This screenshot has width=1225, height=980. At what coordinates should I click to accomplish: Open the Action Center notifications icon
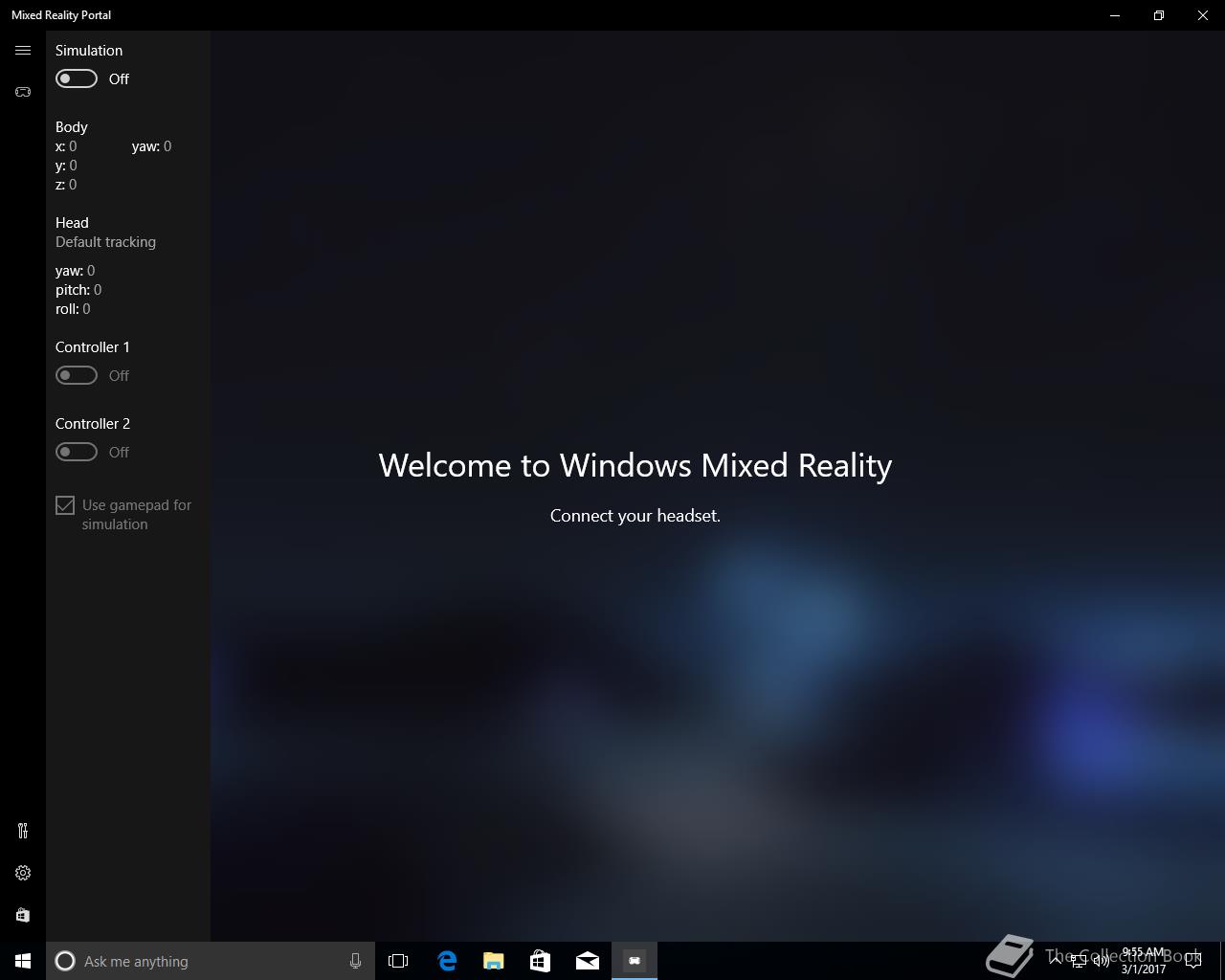tap(1193, 961)
